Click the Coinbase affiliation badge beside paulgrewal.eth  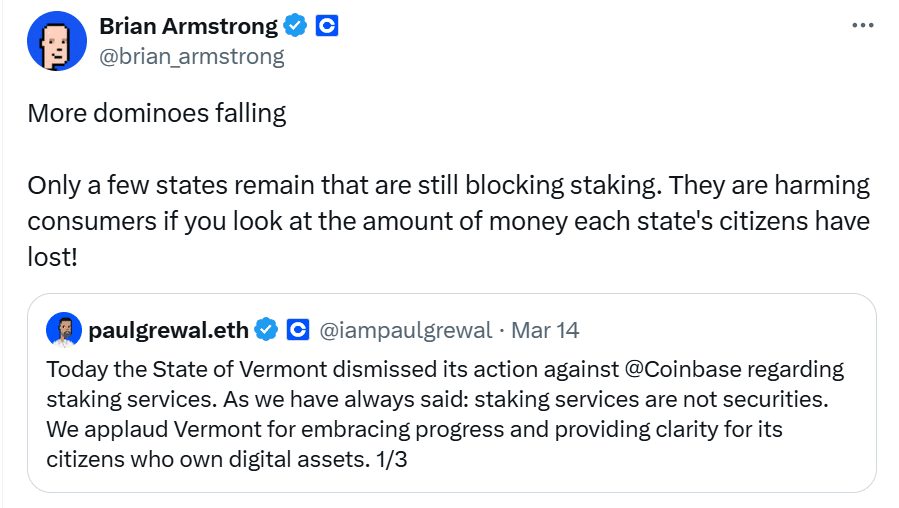pos(297,329)
